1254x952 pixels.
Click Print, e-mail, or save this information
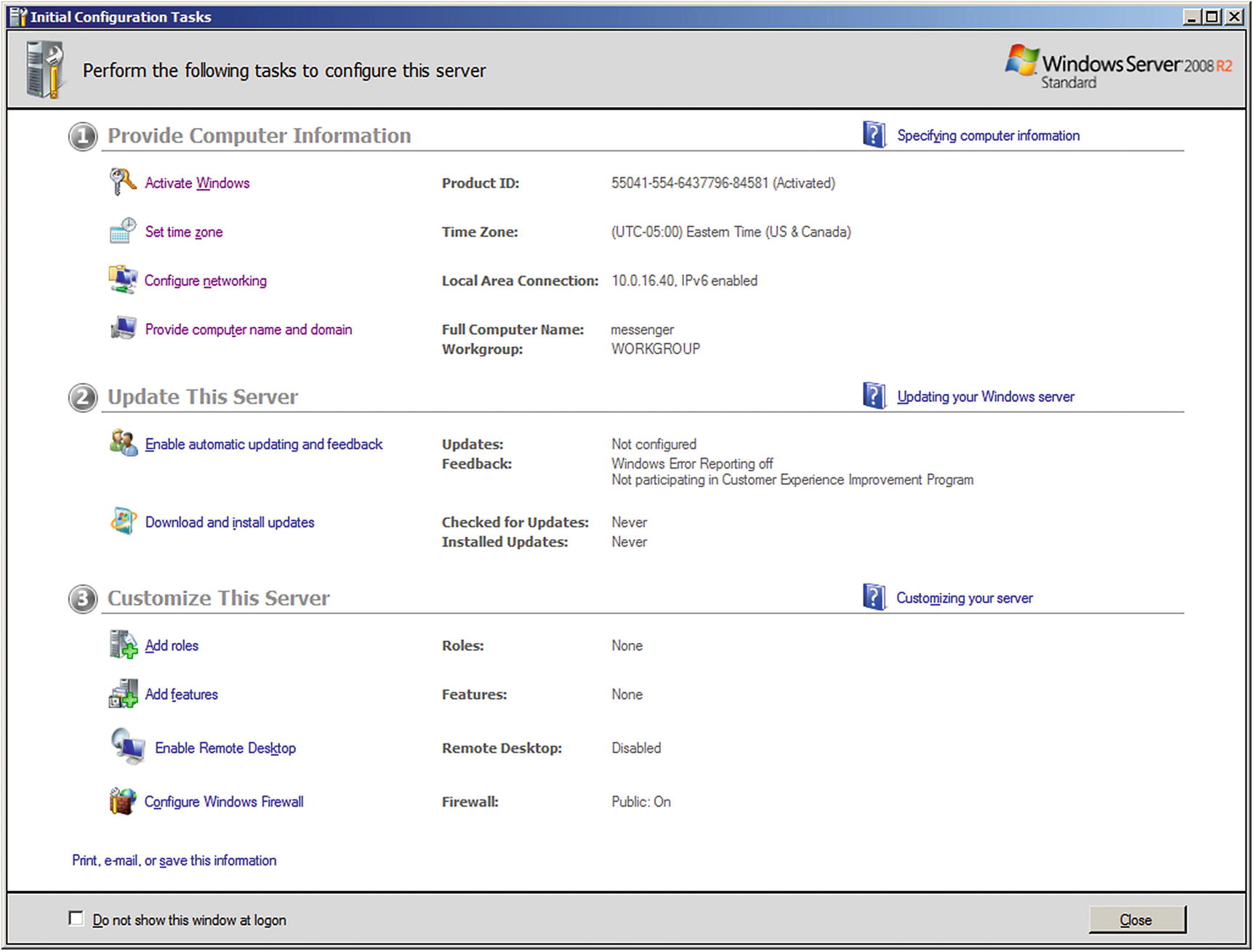(174, 860)
